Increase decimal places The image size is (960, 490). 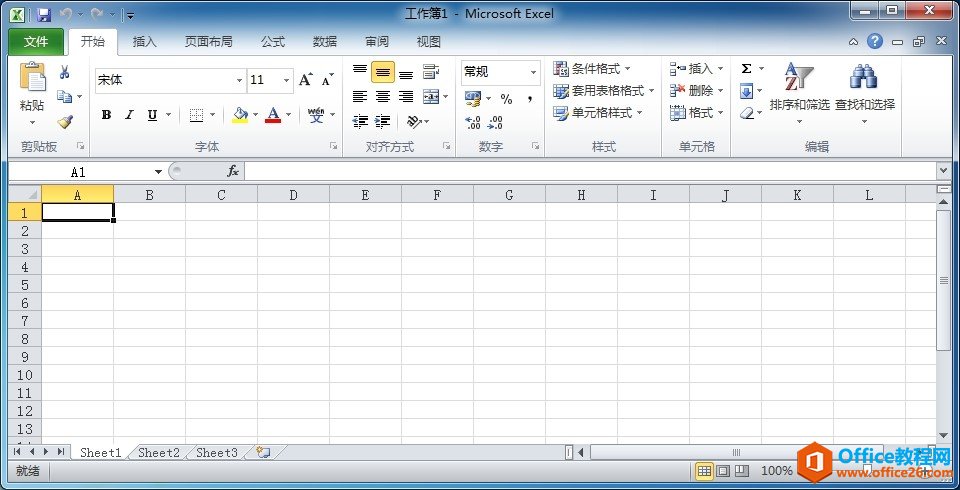473,122
